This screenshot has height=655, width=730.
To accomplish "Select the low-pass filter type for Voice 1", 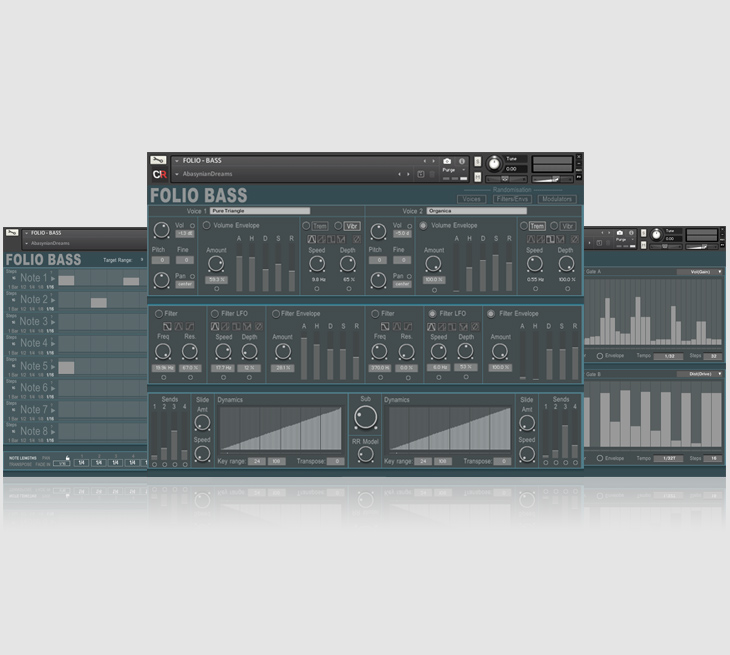I will click(x=167, y=326).
